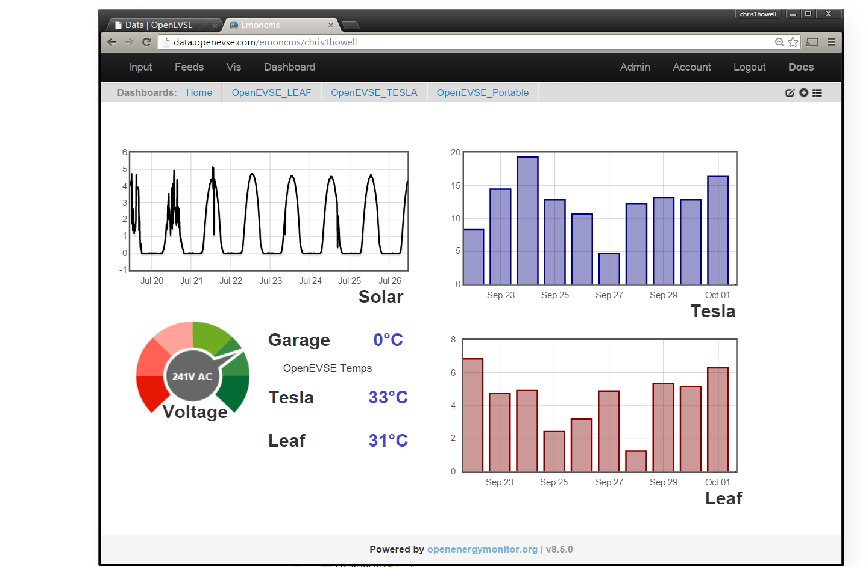This screenshot has width=868, height=567.
Task: Open the Feeds menu
Action: 189,67
